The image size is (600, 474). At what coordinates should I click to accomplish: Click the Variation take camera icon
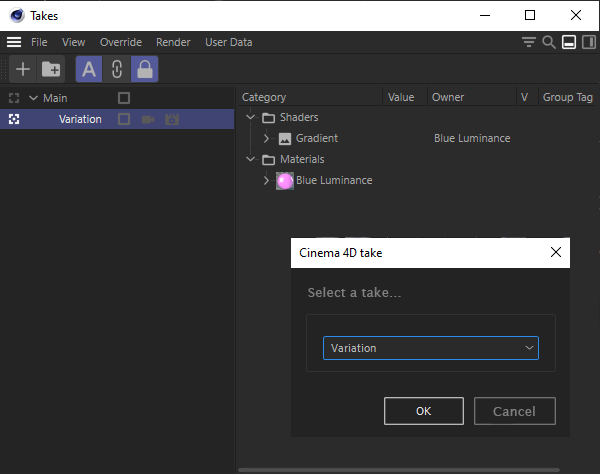148,120
